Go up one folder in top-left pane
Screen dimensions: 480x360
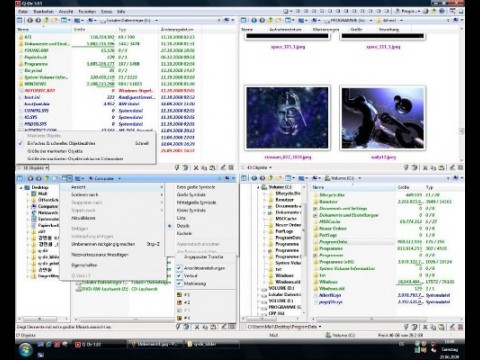46,20
